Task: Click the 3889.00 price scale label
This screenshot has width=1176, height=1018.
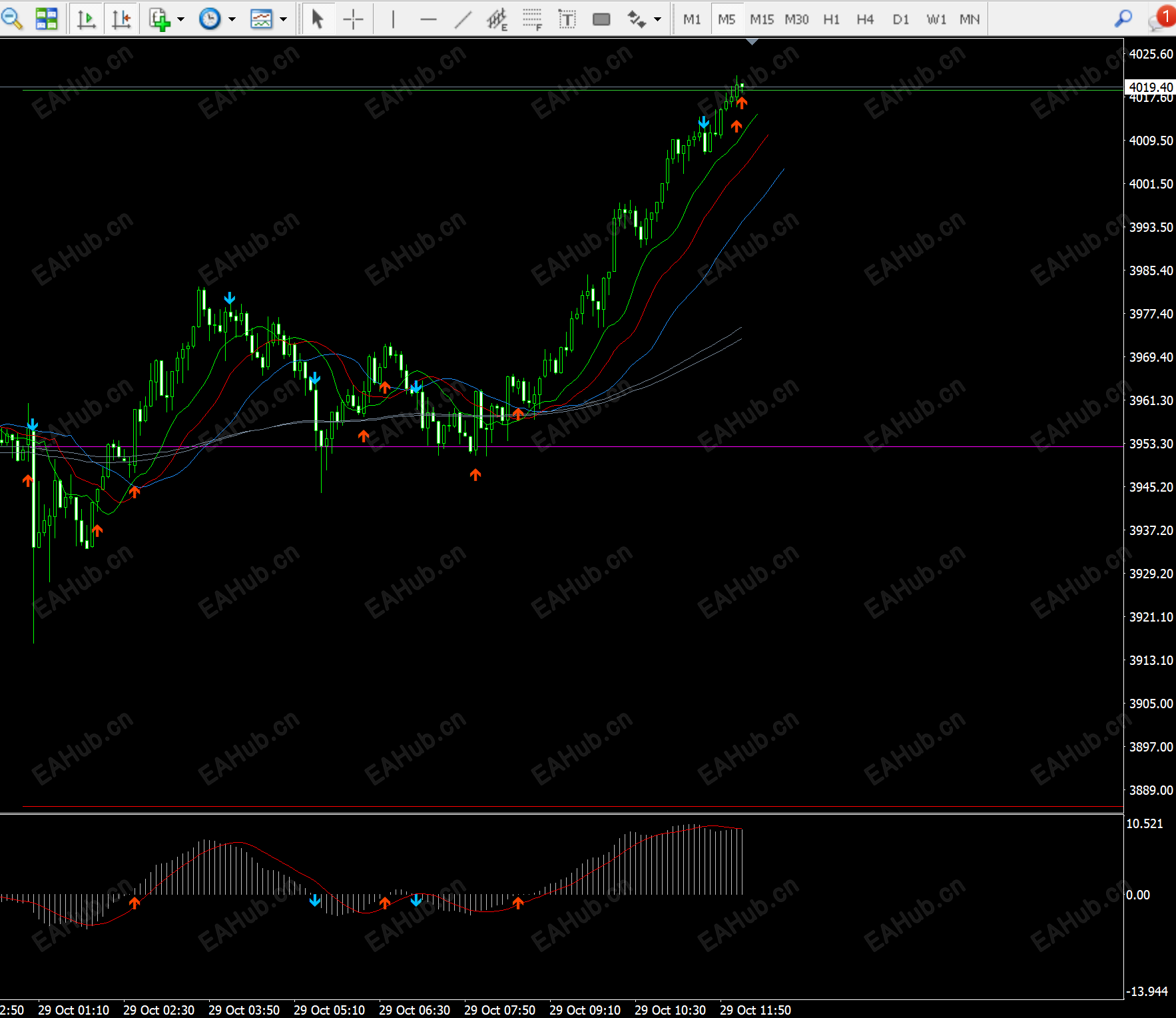Action: click(x=1151, y=790)
